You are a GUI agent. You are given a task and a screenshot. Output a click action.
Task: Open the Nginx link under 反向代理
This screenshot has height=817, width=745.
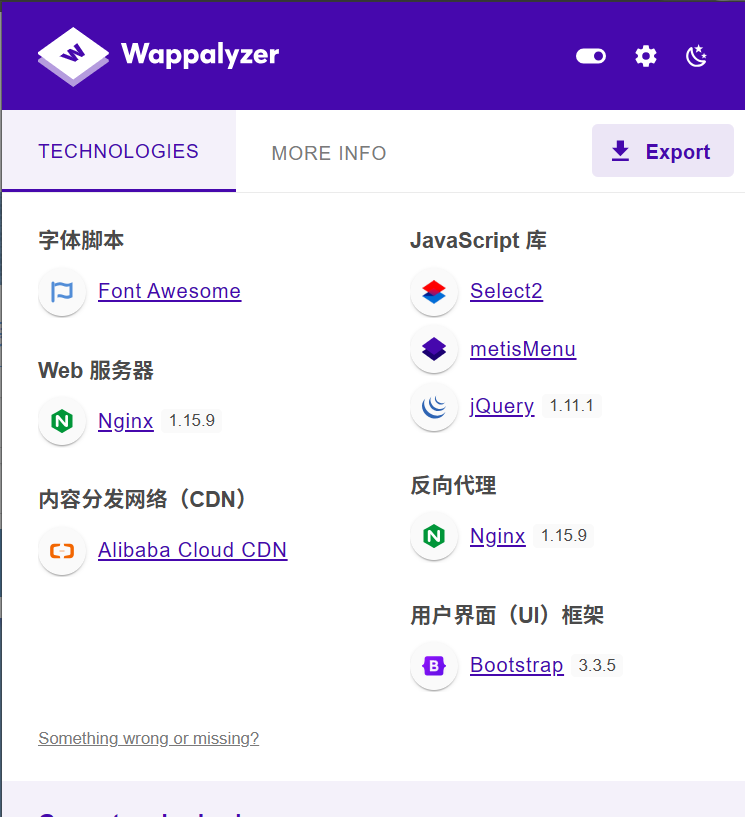(498, 536)
